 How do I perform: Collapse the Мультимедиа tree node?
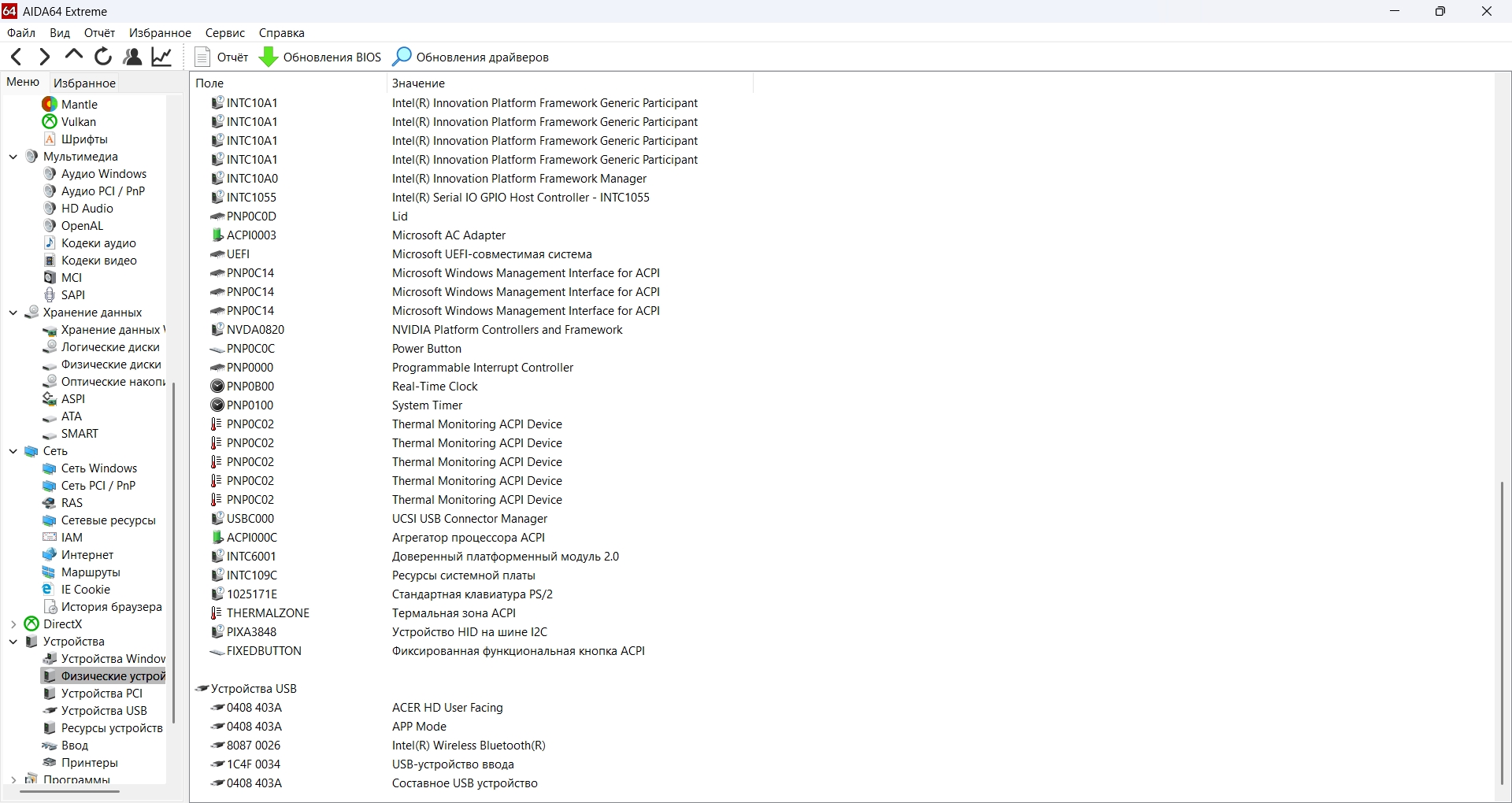[13, 157]
